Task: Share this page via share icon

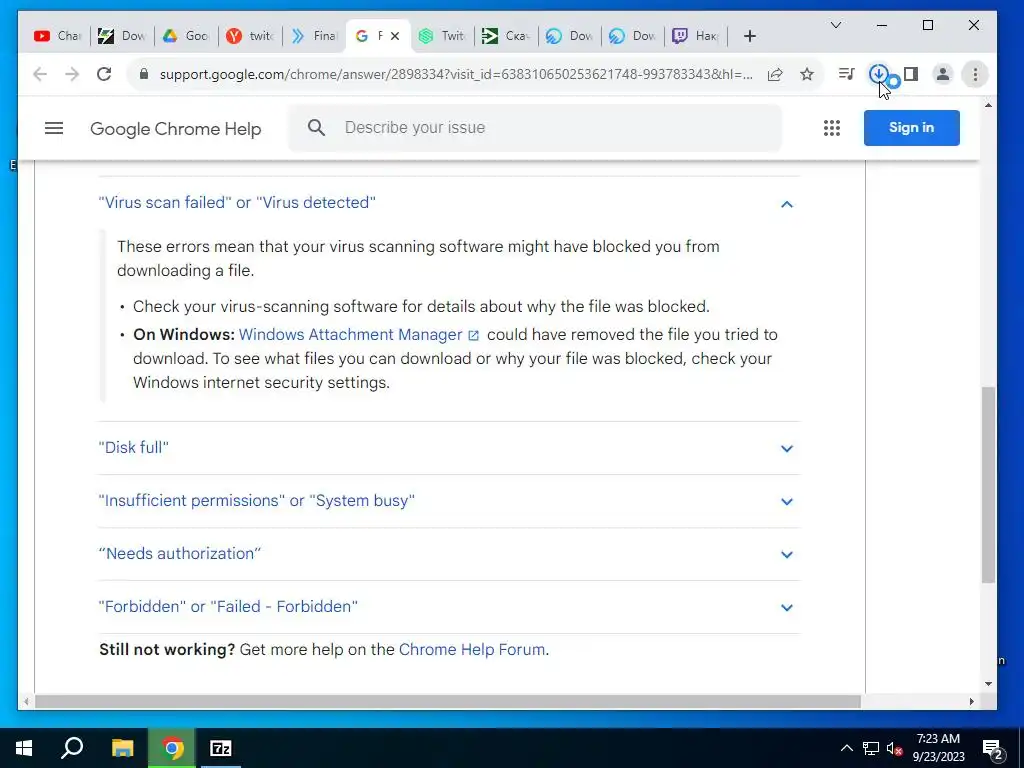Action: (x=775, y=74)
